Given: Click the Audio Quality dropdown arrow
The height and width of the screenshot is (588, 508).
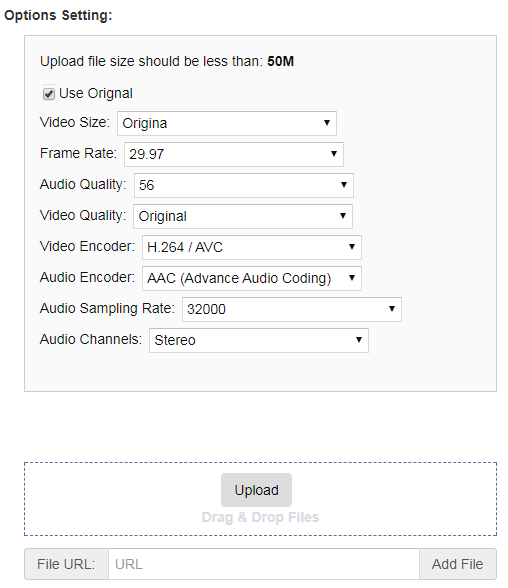Looking at the screenshot, I should point(344,184).
